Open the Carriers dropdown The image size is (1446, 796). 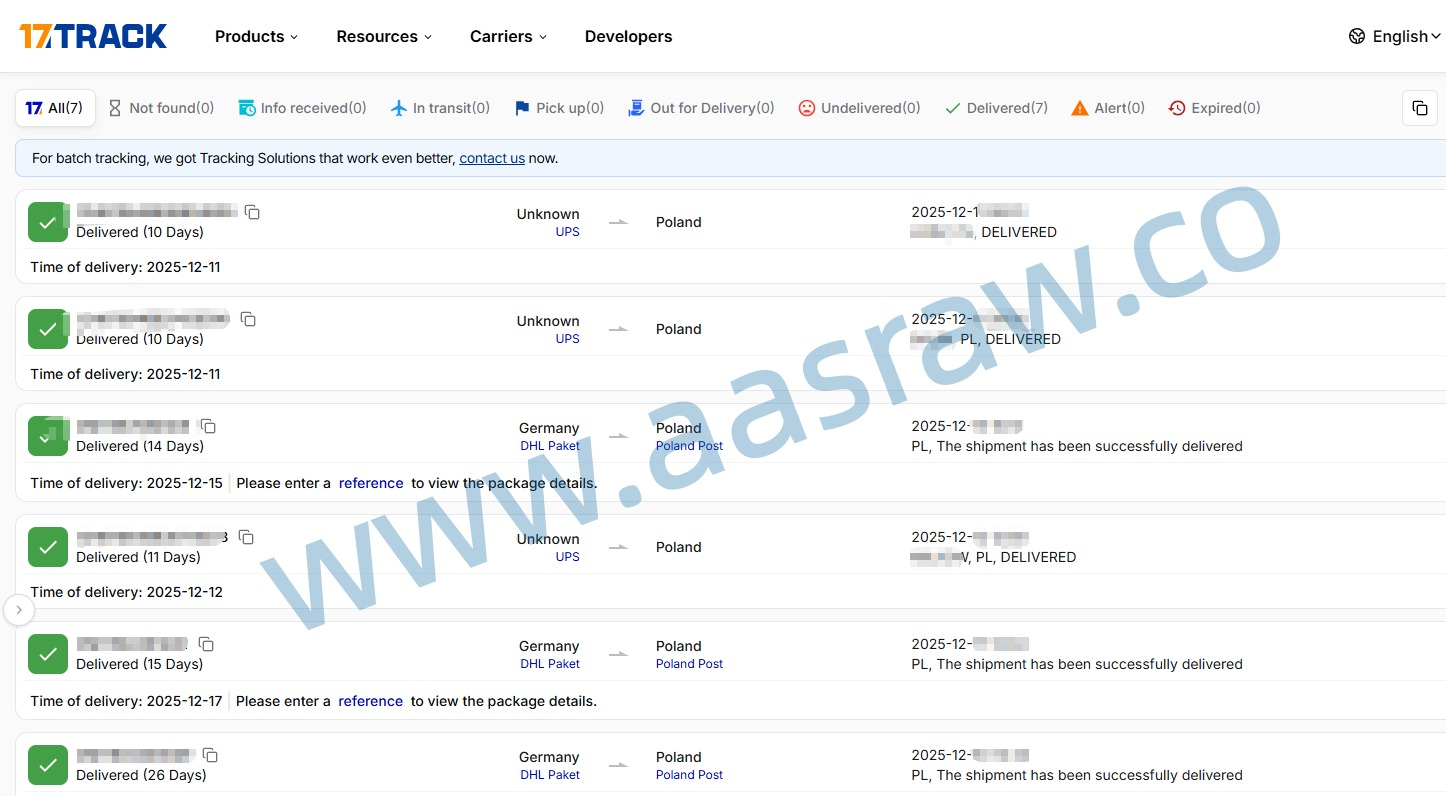[508, 36]
